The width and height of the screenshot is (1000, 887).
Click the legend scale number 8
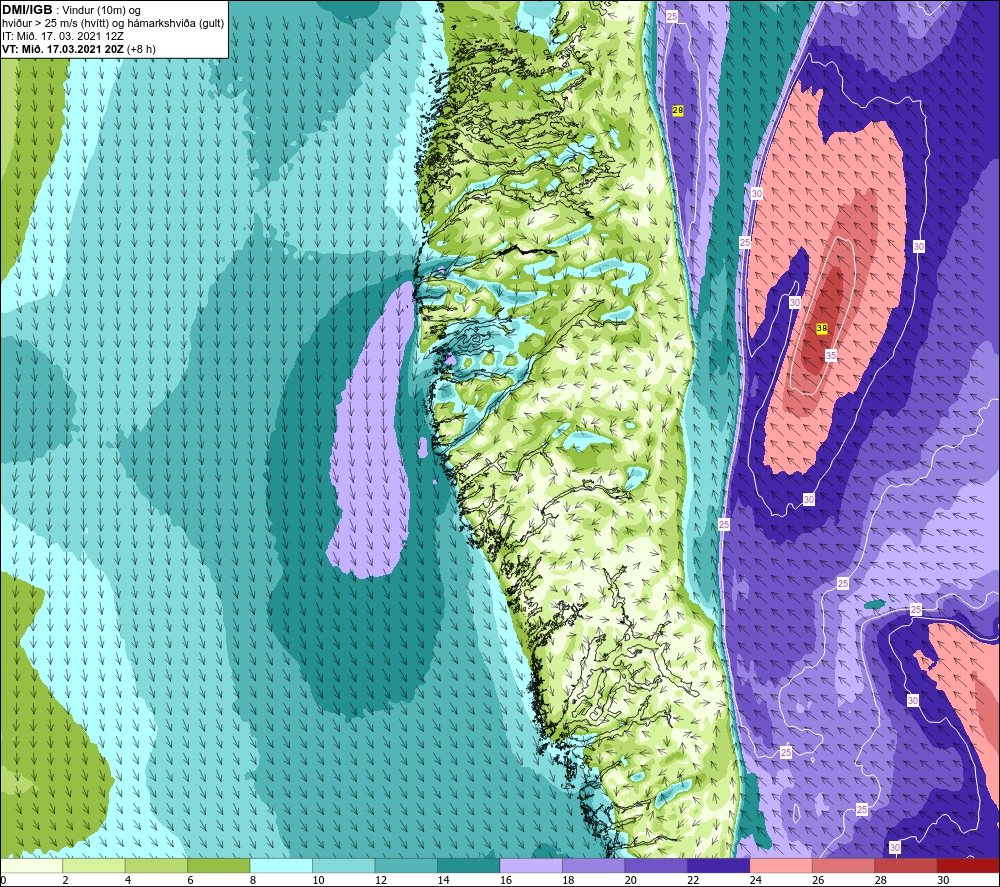[253, 880]
